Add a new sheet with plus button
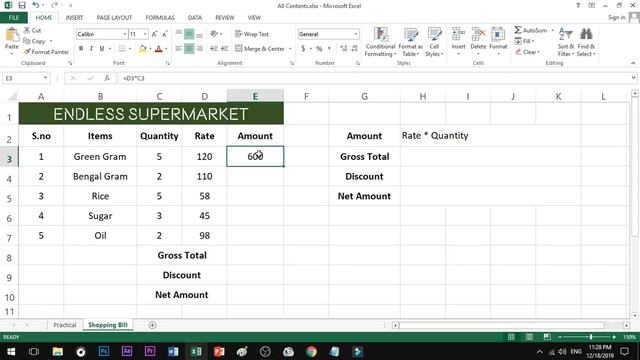This screenshot has height=360, width=640. (152, 325)
